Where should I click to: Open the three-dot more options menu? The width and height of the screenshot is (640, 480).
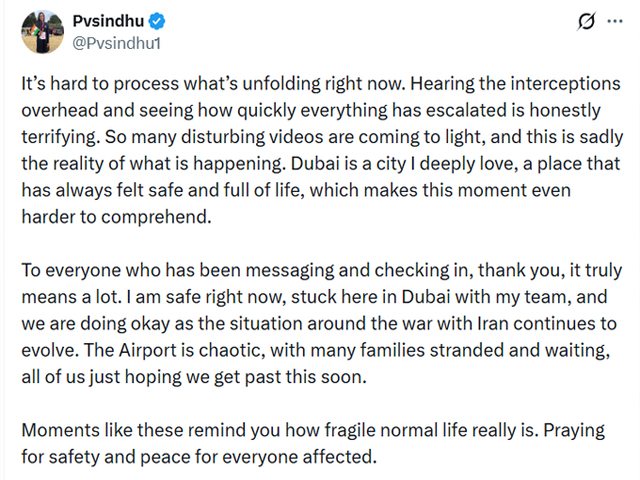(x=617, y=22)
